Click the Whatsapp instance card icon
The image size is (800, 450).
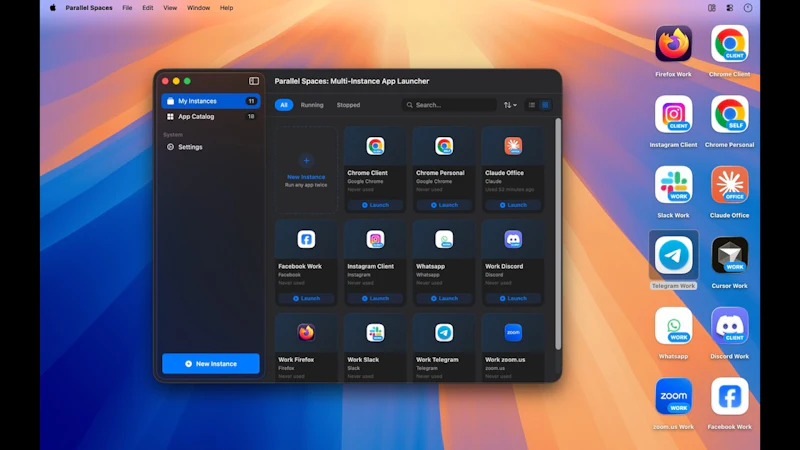pyautogui.click(x=444, y=239)
